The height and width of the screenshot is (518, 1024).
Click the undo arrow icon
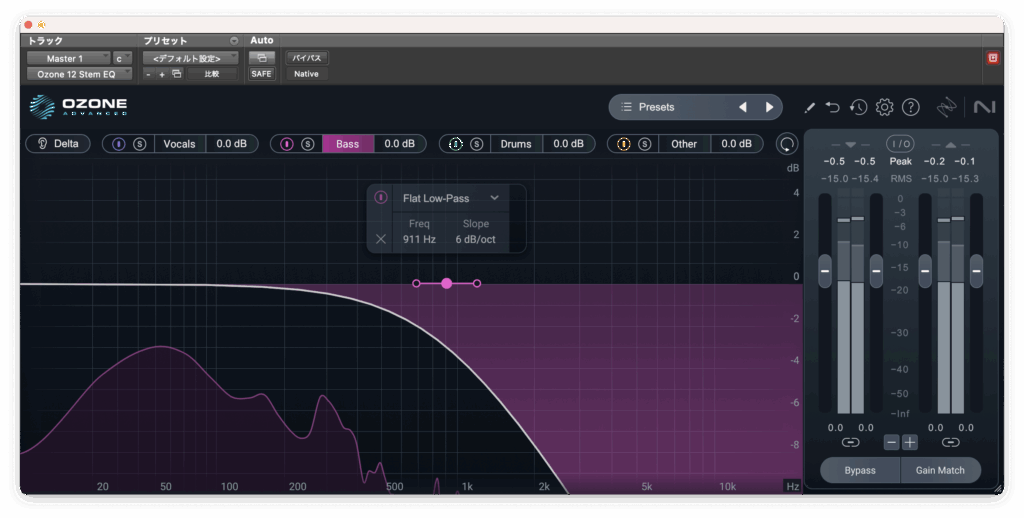tap(833, 107)
